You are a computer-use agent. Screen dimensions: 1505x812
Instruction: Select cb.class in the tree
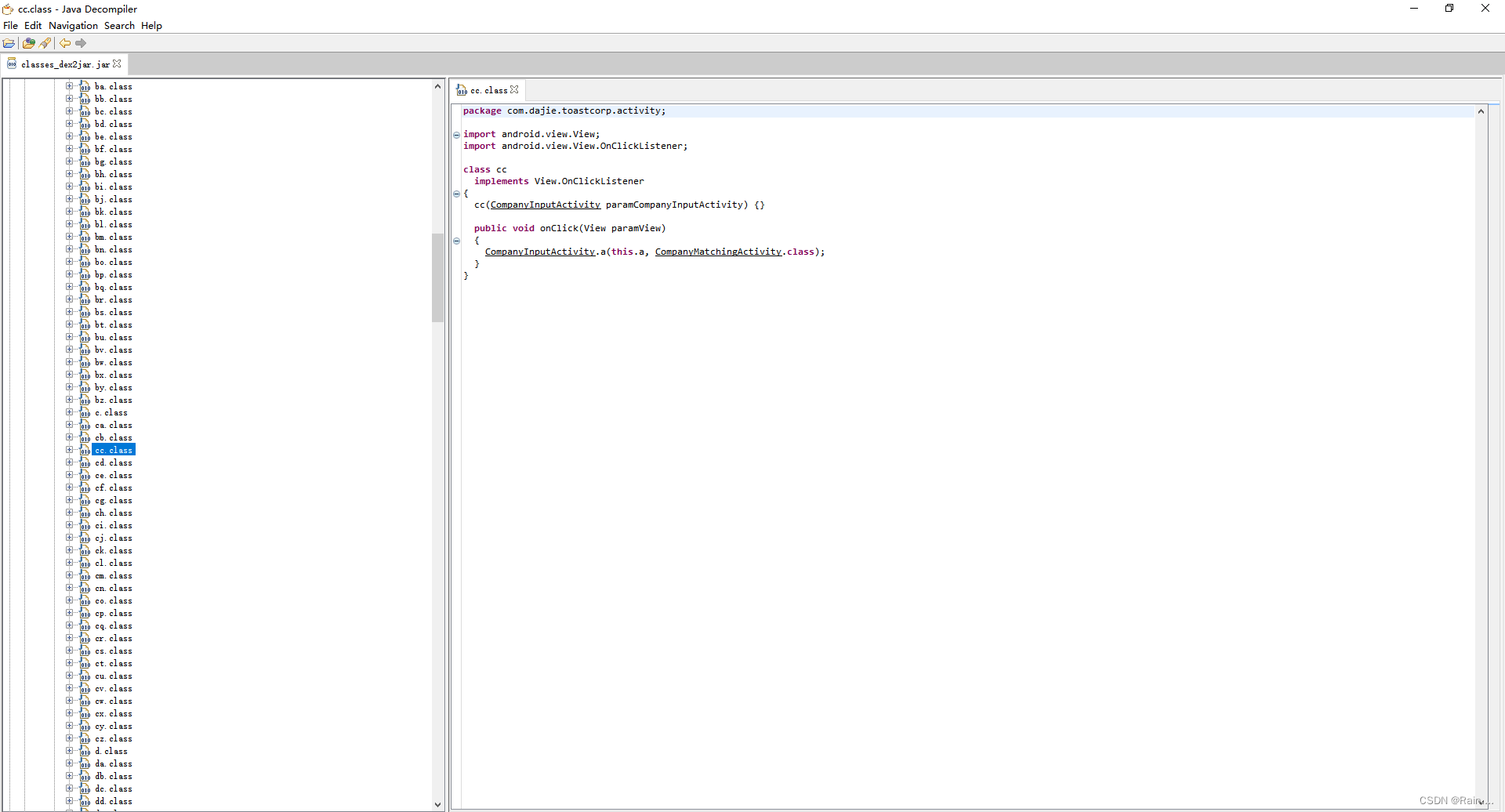114,437
